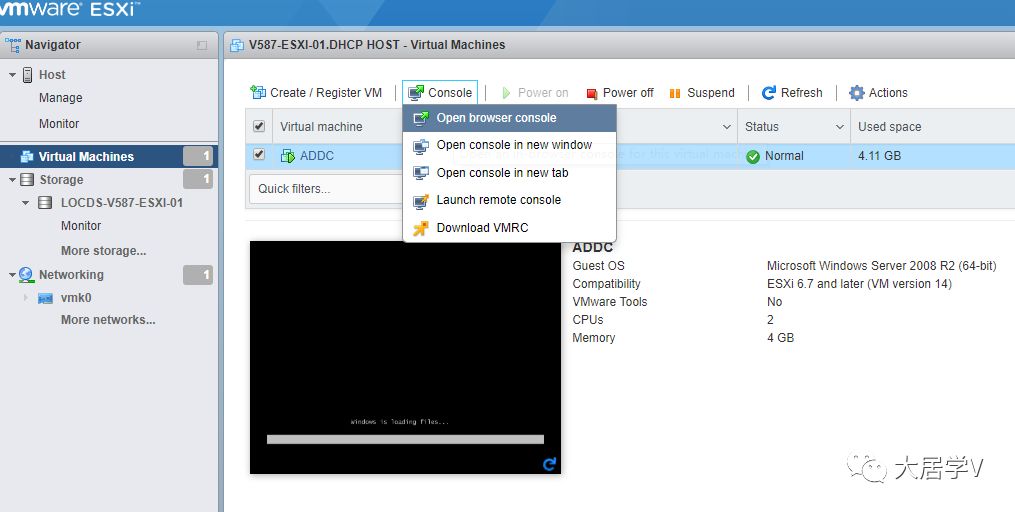
Task: Click the Actions gear icon
Action: pos(856,93)
